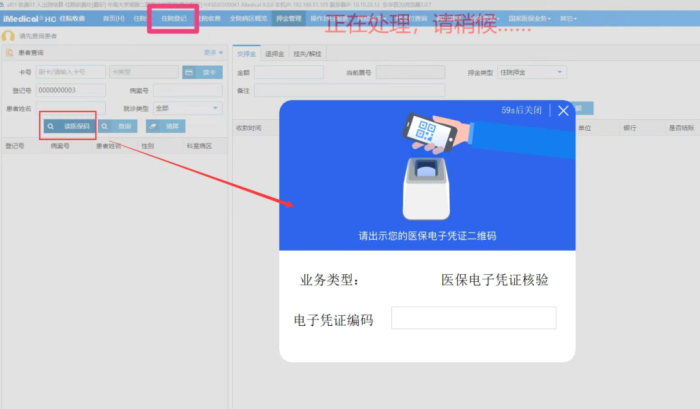This screenshot has width=700, height=409.
Task: Click the 读卡 card reader button
Action: 202,72
